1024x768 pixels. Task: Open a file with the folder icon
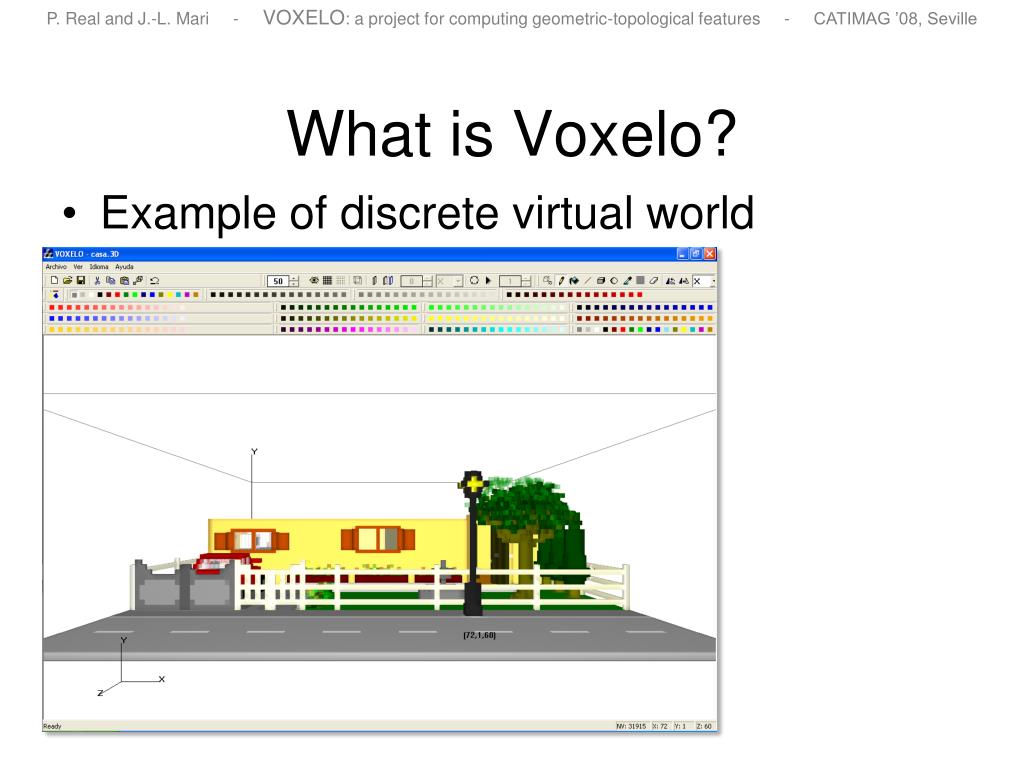click(68, 280)
